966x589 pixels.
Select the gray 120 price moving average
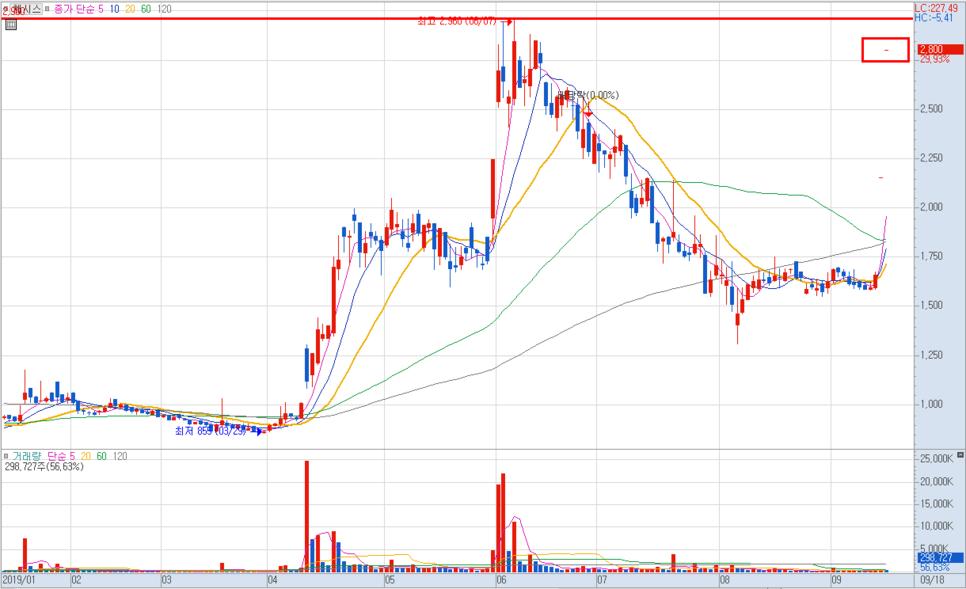point(164,9)
